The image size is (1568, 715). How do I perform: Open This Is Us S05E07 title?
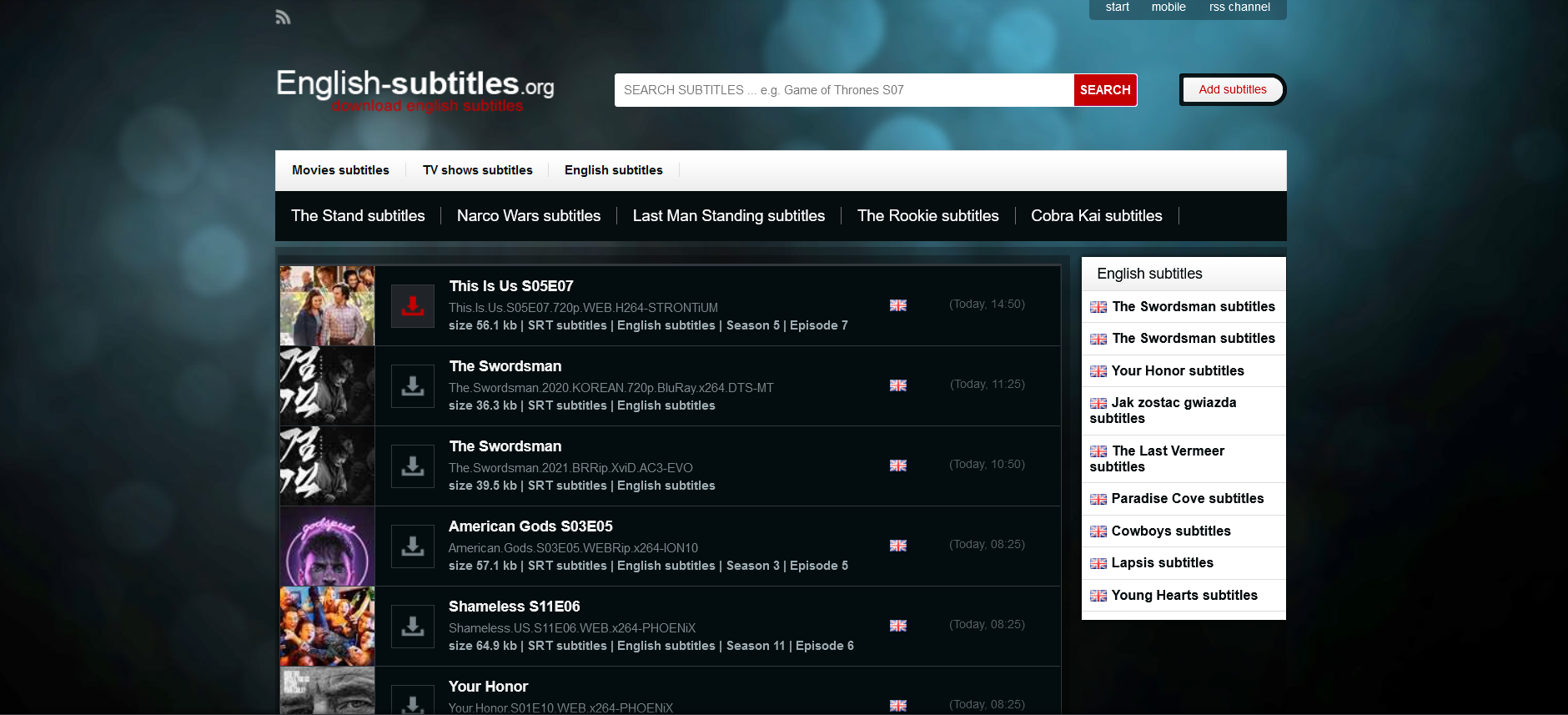coord(511,286)
